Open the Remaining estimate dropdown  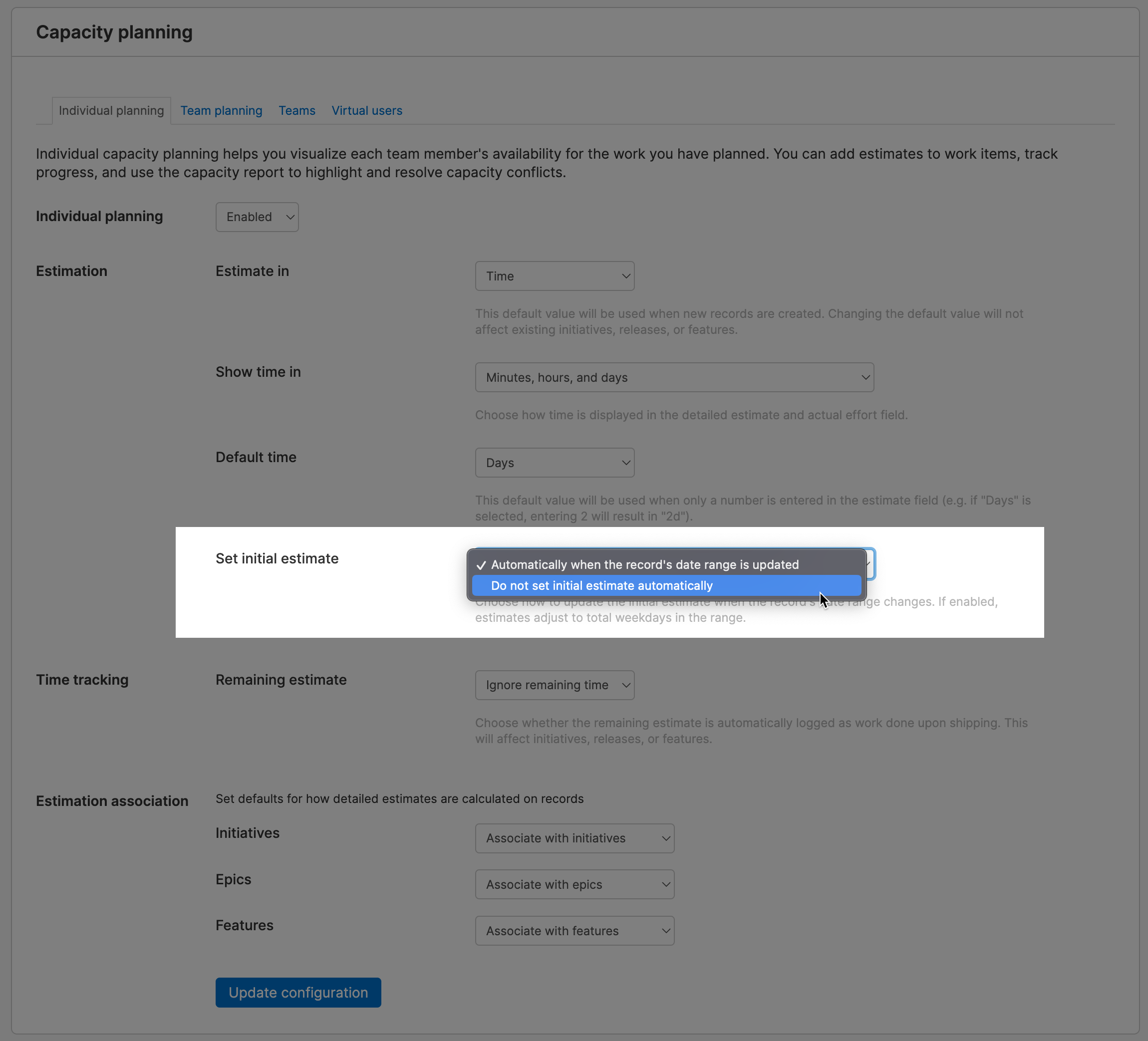pos(555,685)
